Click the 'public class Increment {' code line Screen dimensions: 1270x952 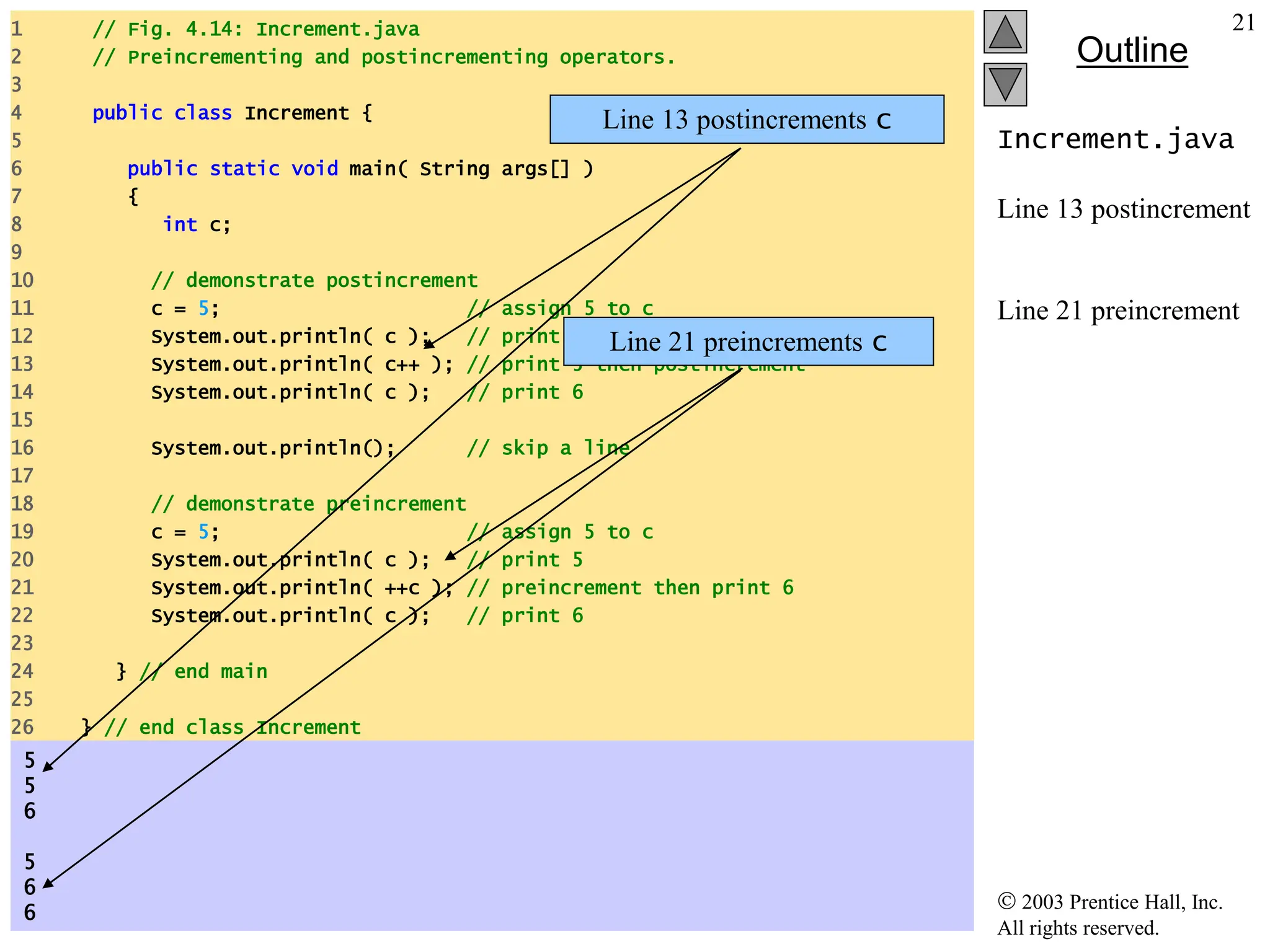[233, 113]
